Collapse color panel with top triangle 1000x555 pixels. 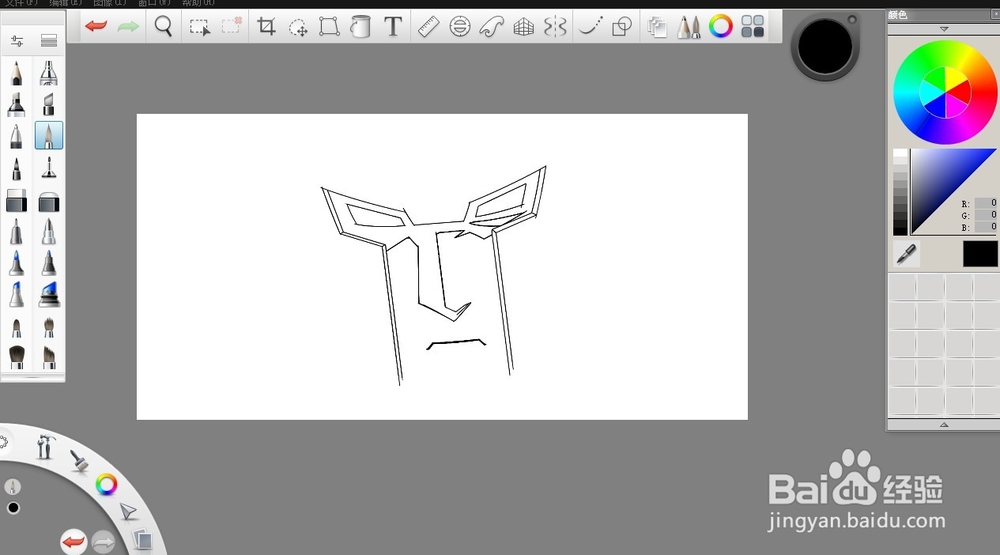(x=944, y=29)
